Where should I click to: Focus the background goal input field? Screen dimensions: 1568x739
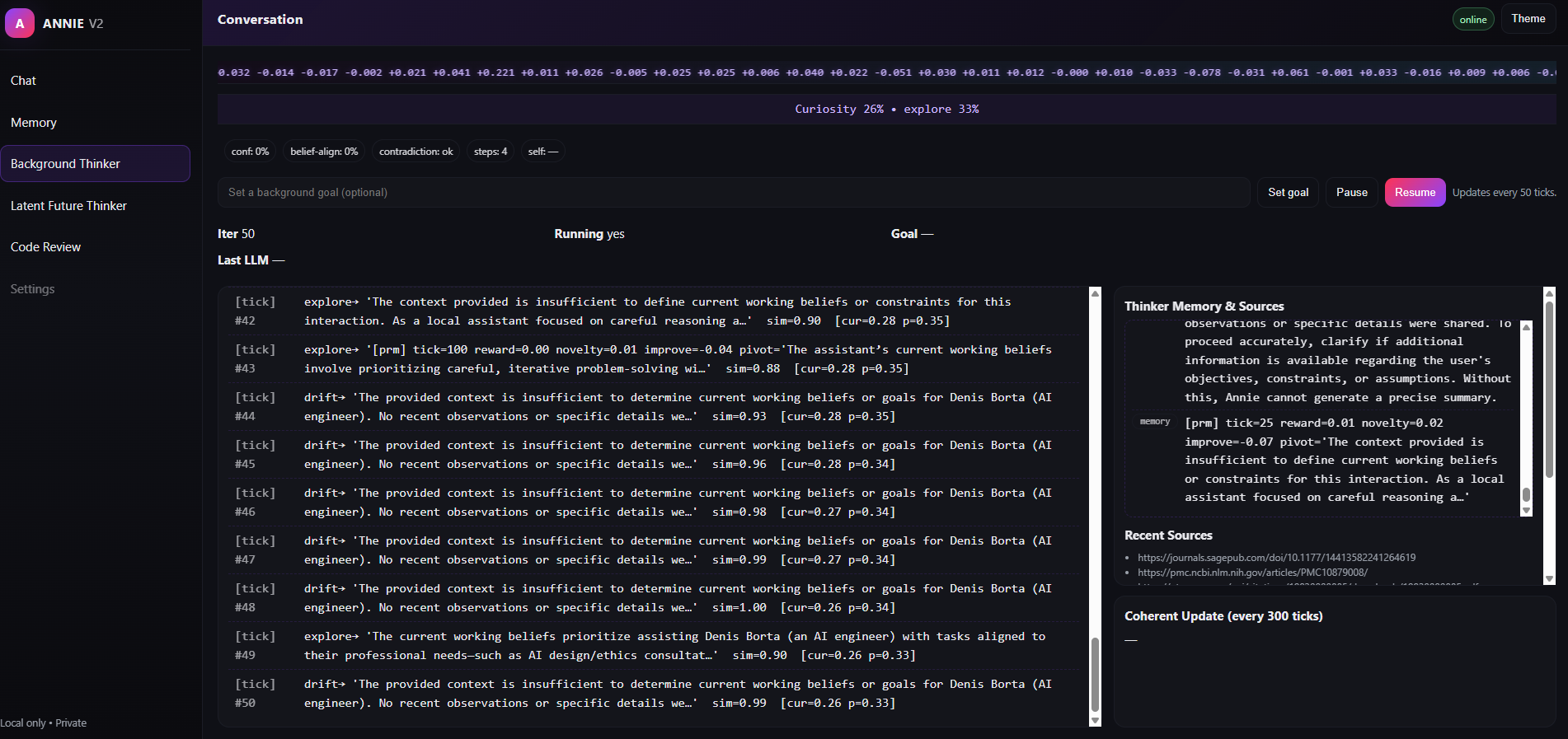pyautogui.click(x=734, y=193)
